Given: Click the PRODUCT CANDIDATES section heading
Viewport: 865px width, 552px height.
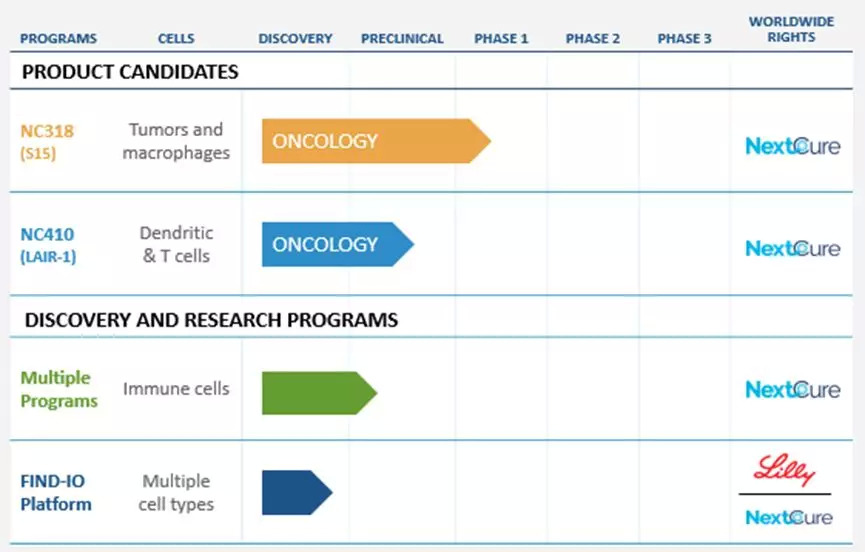Looking at the screenshot, I should 130,73.
